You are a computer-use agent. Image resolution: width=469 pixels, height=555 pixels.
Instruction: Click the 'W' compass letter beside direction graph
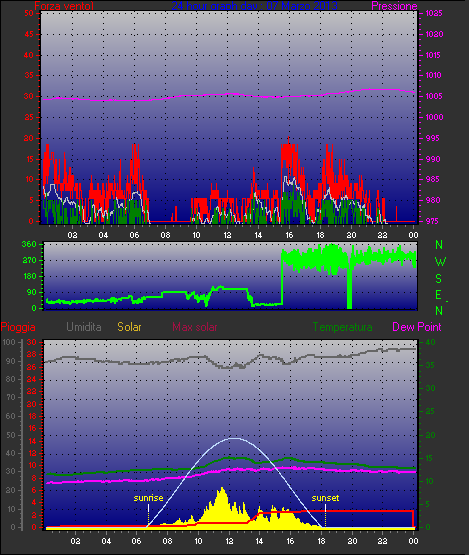[x=440, y=262]
